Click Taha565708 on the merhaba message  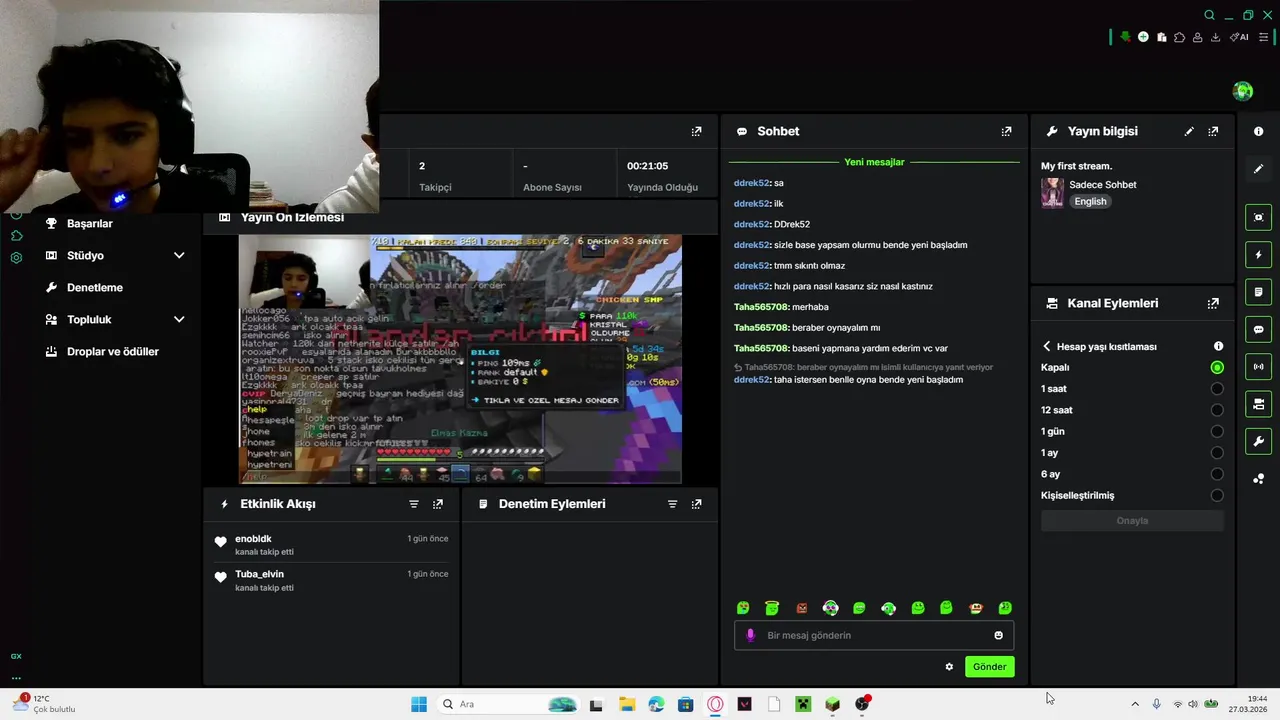click(761, 307)
